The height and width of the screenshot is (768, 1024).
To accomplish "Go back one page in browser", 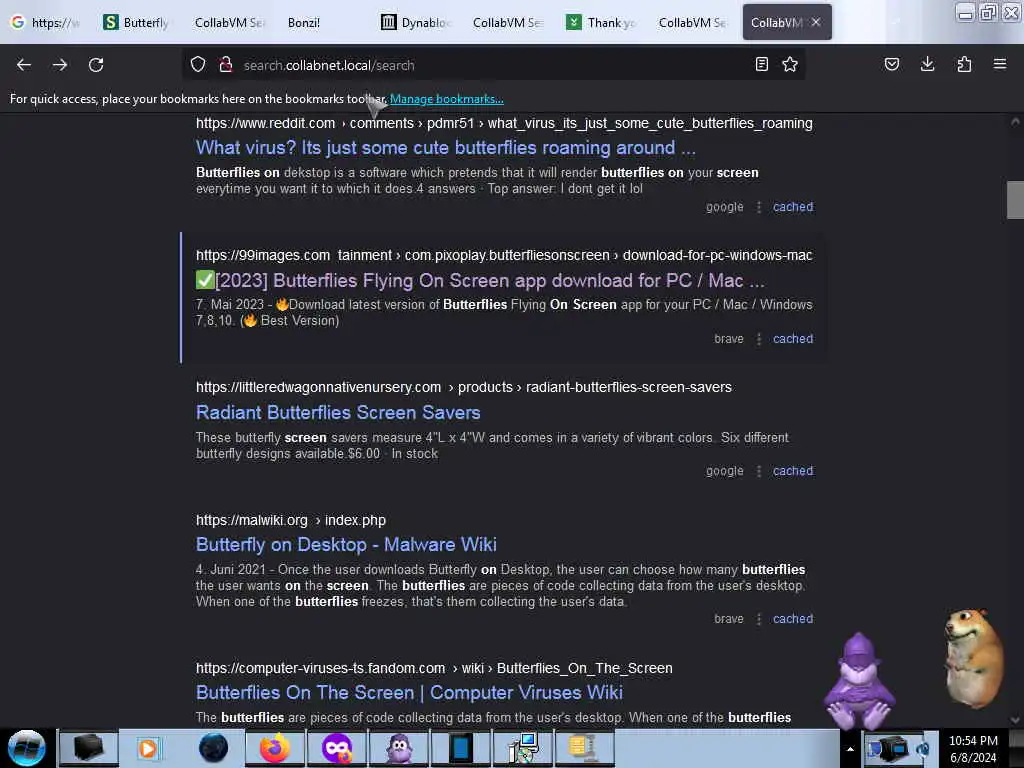I will pyautogui.click(x=24, y=65).
